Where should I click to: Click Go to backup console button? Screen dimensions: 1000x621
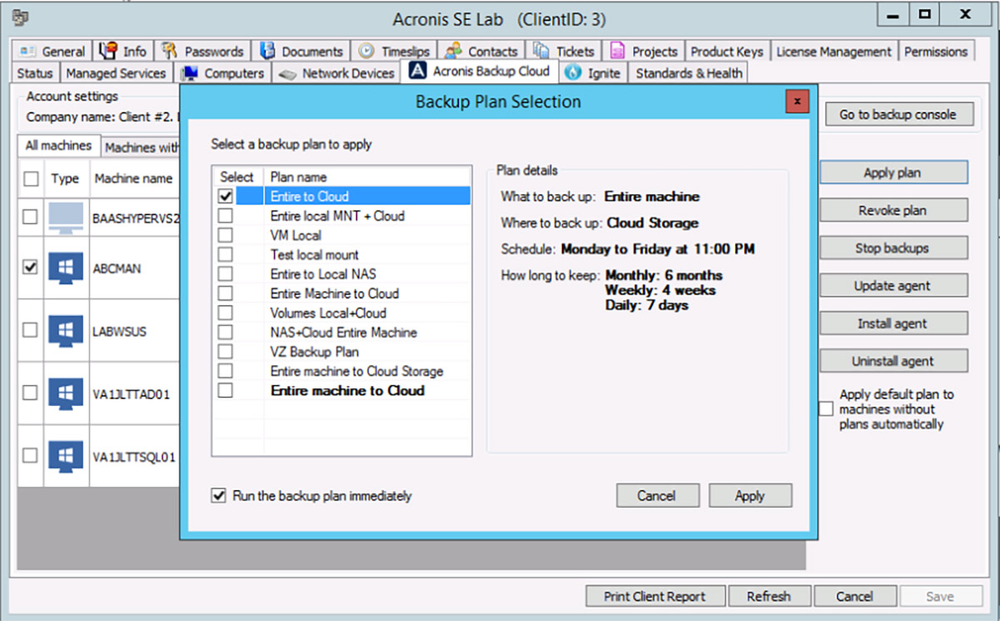899,115
